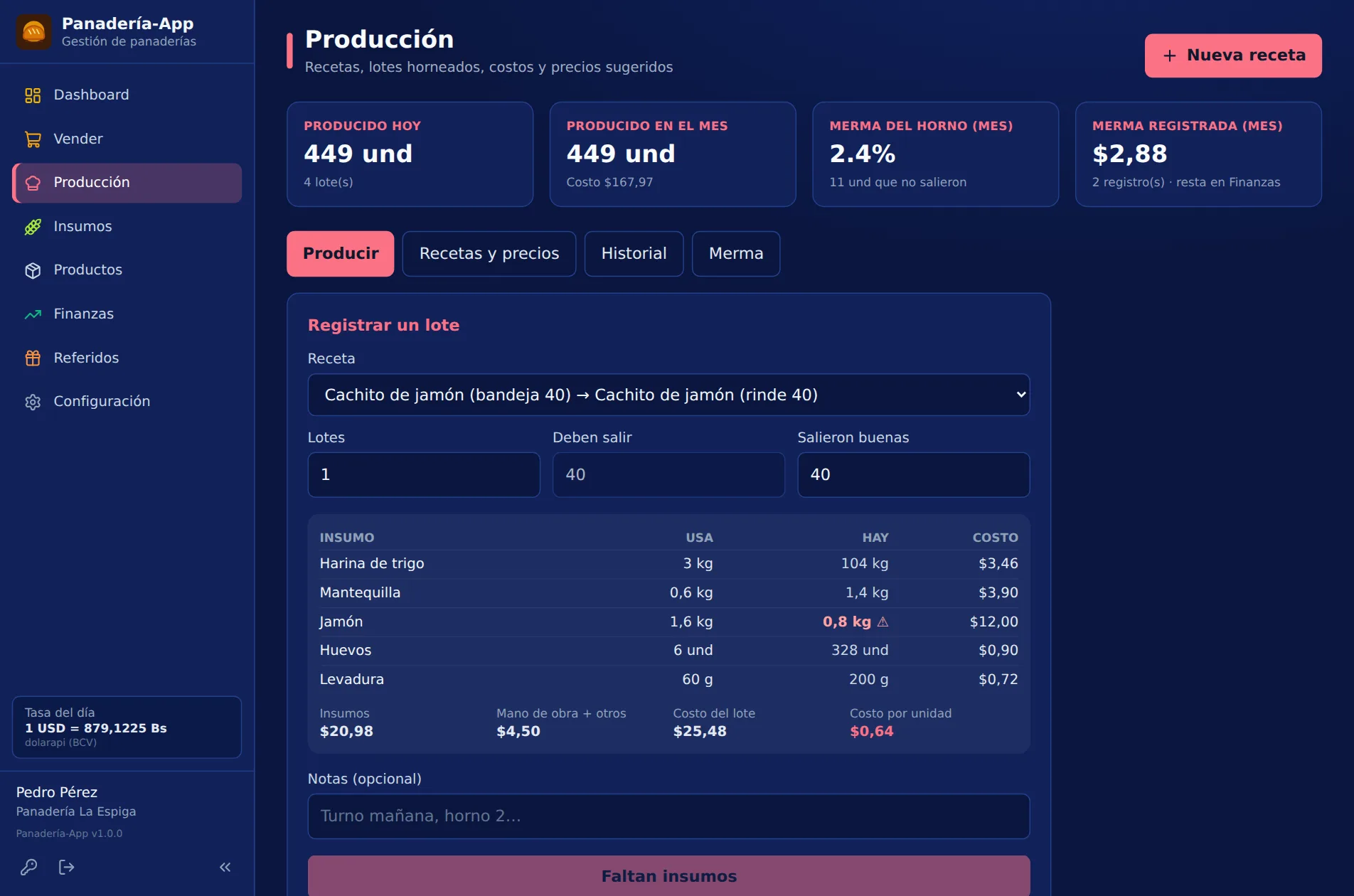
Task: Click the Deben salir field
Action: pos(668,475)
